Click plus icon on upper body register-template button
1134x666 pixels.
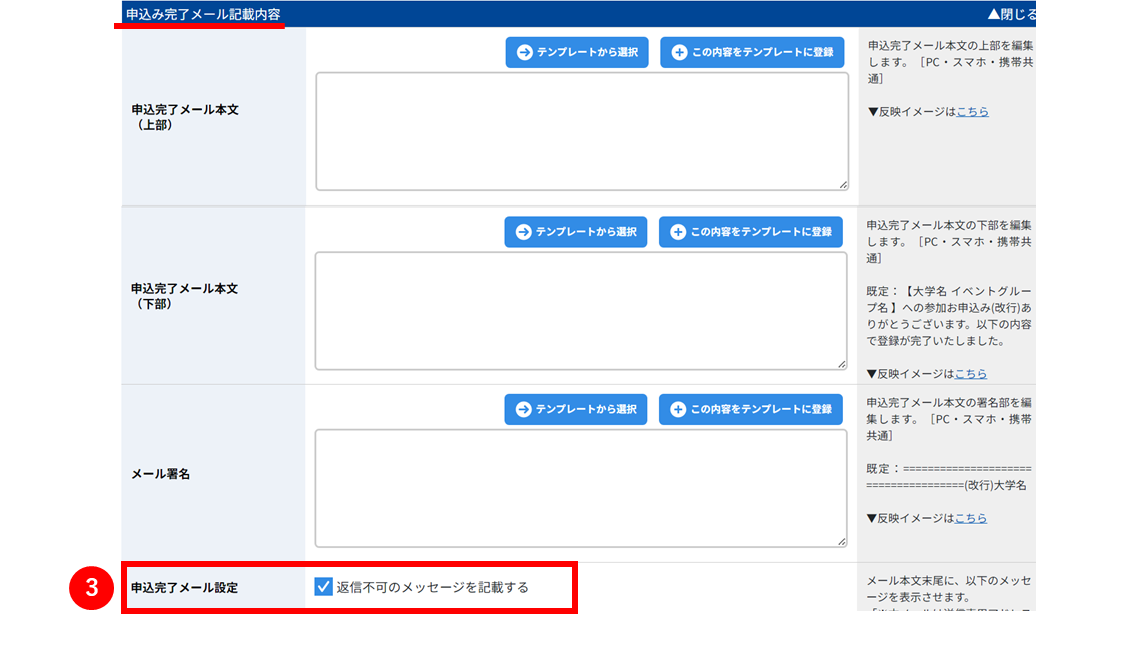point(679,52)
